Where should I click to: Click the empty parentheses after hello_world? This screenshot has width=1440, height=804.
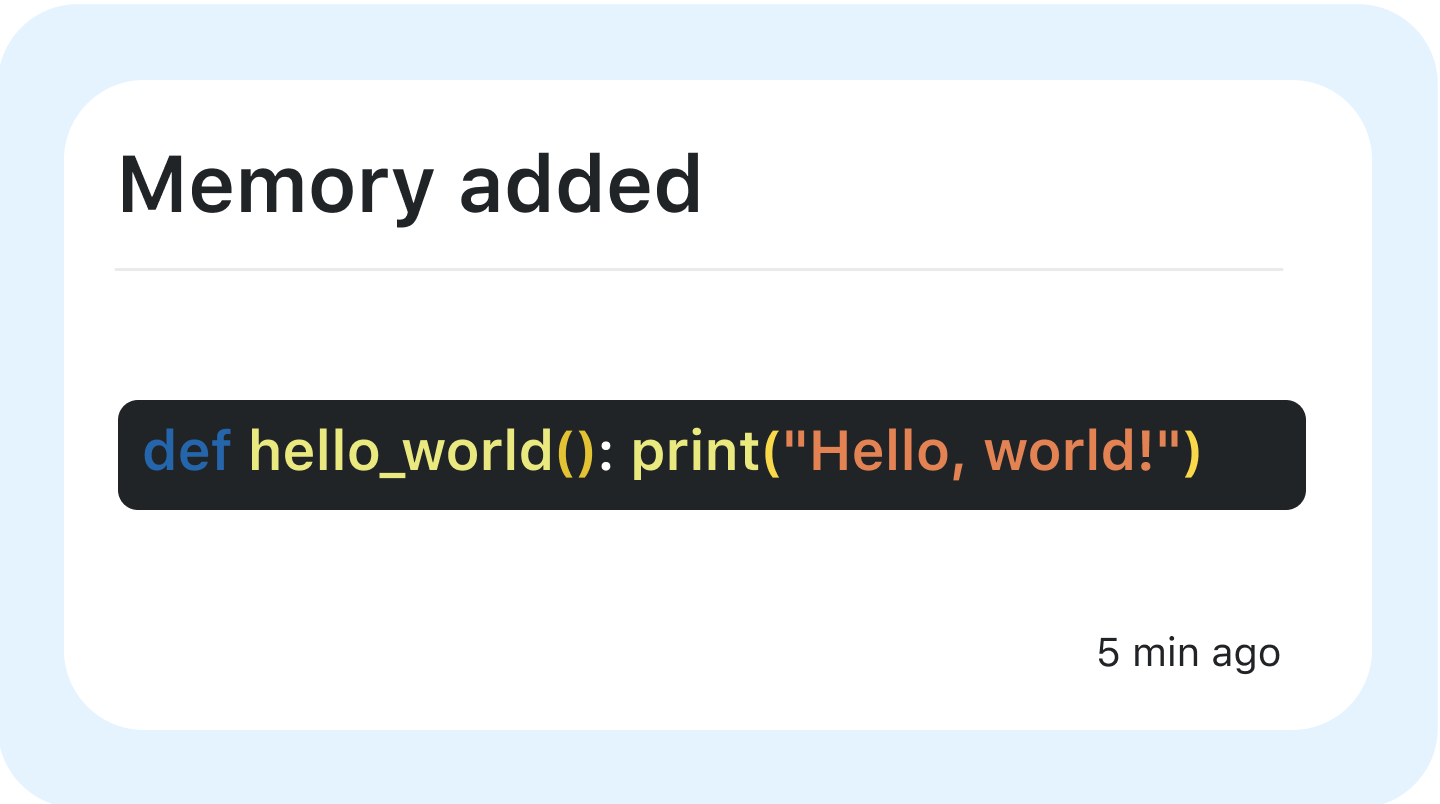point(575,453)
